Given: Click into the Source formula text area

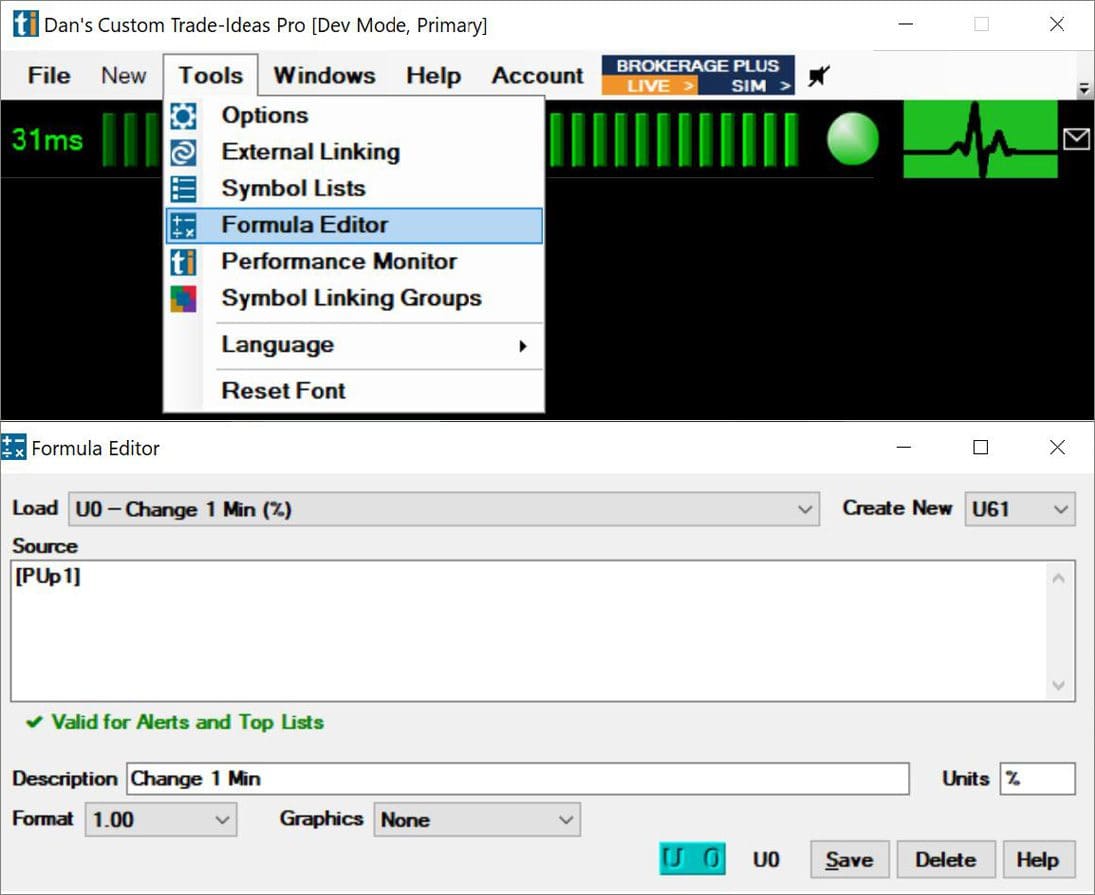Looking at the screenshot, I should click(x=527, y=630).
